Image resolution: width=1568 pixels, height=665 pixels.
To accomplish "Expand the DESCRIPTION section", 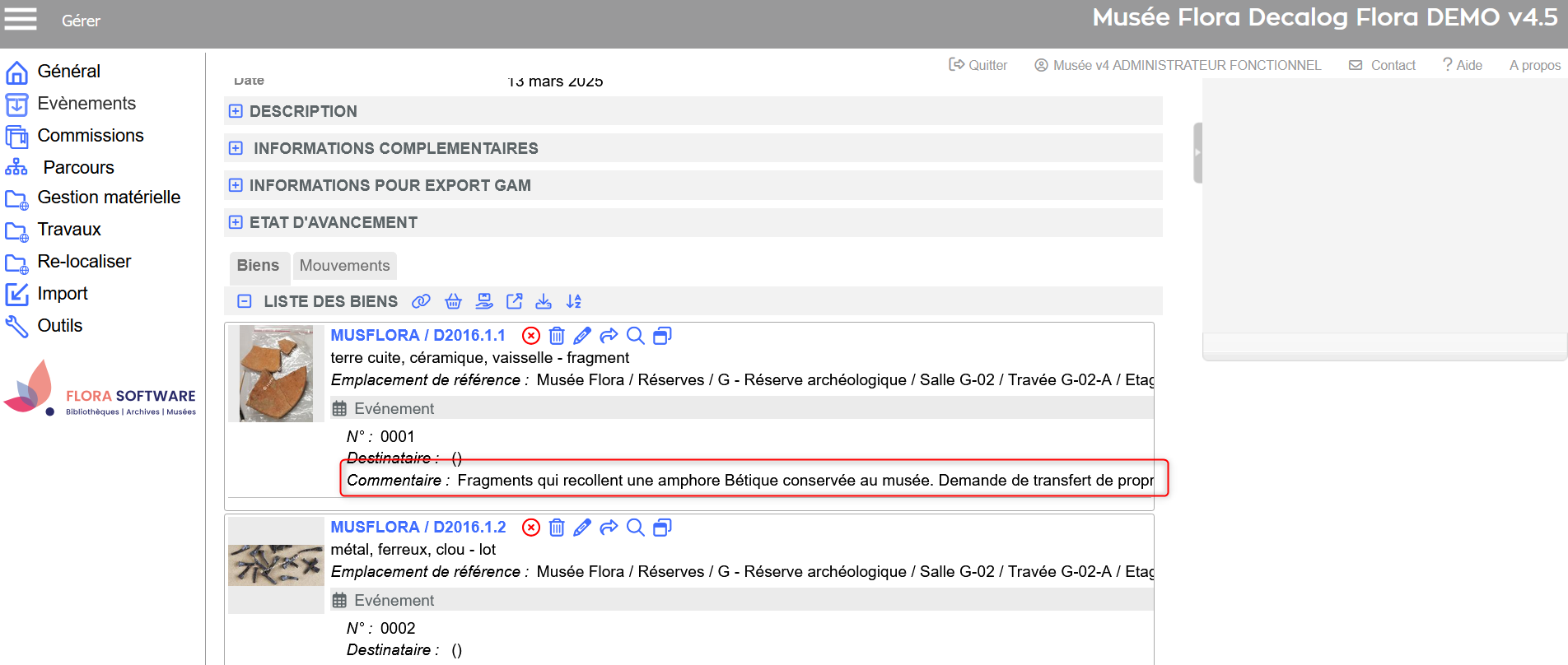I will point(236,111).
